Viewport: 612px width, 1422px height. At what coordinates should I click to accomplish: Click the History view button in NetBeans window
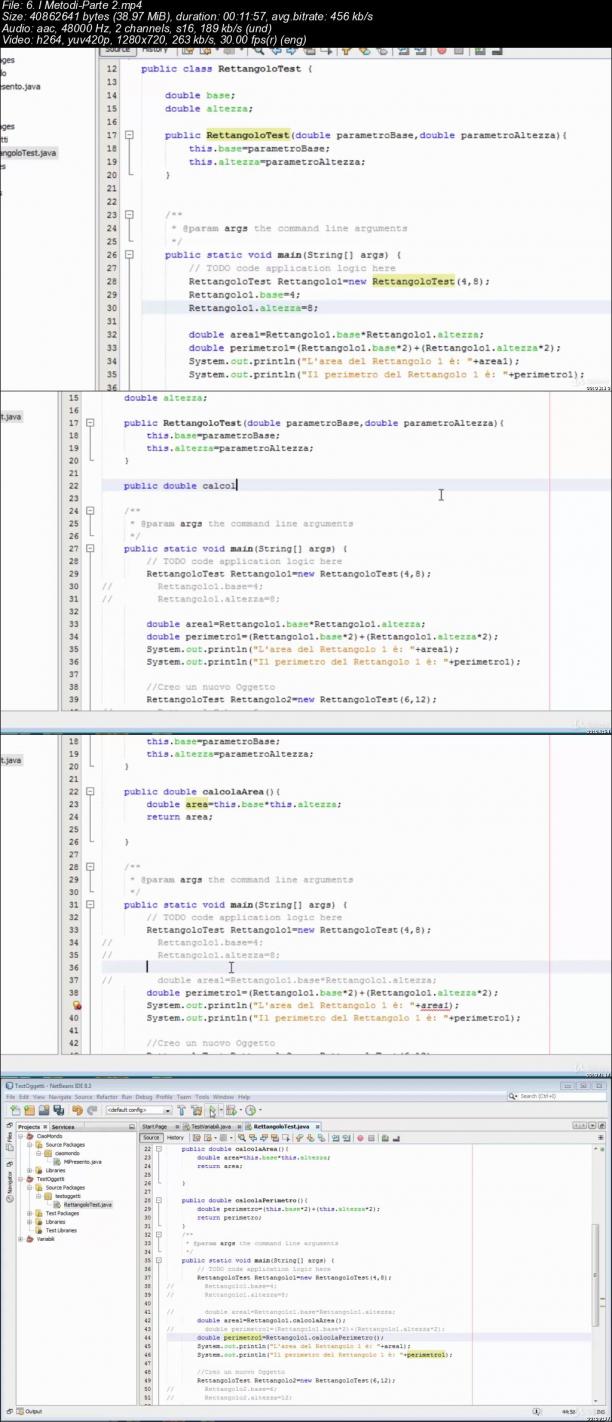175,1137
